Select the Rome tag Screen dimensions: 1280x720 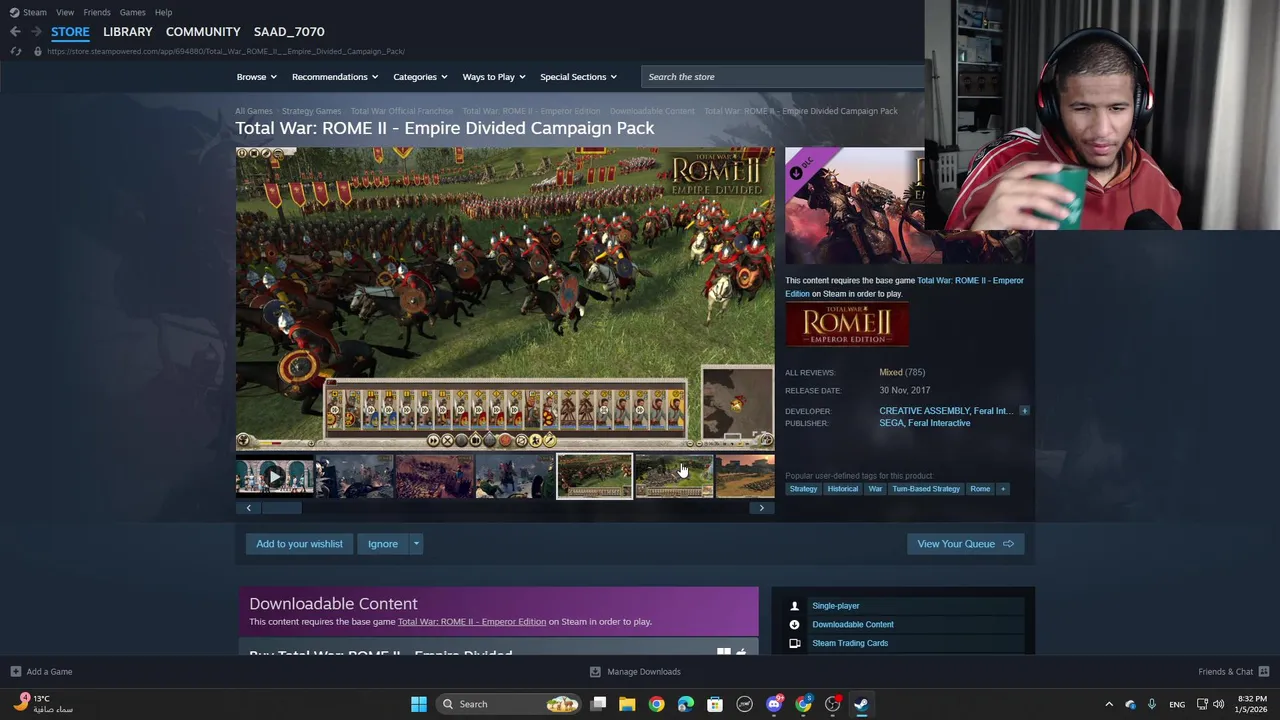(980, 489)
